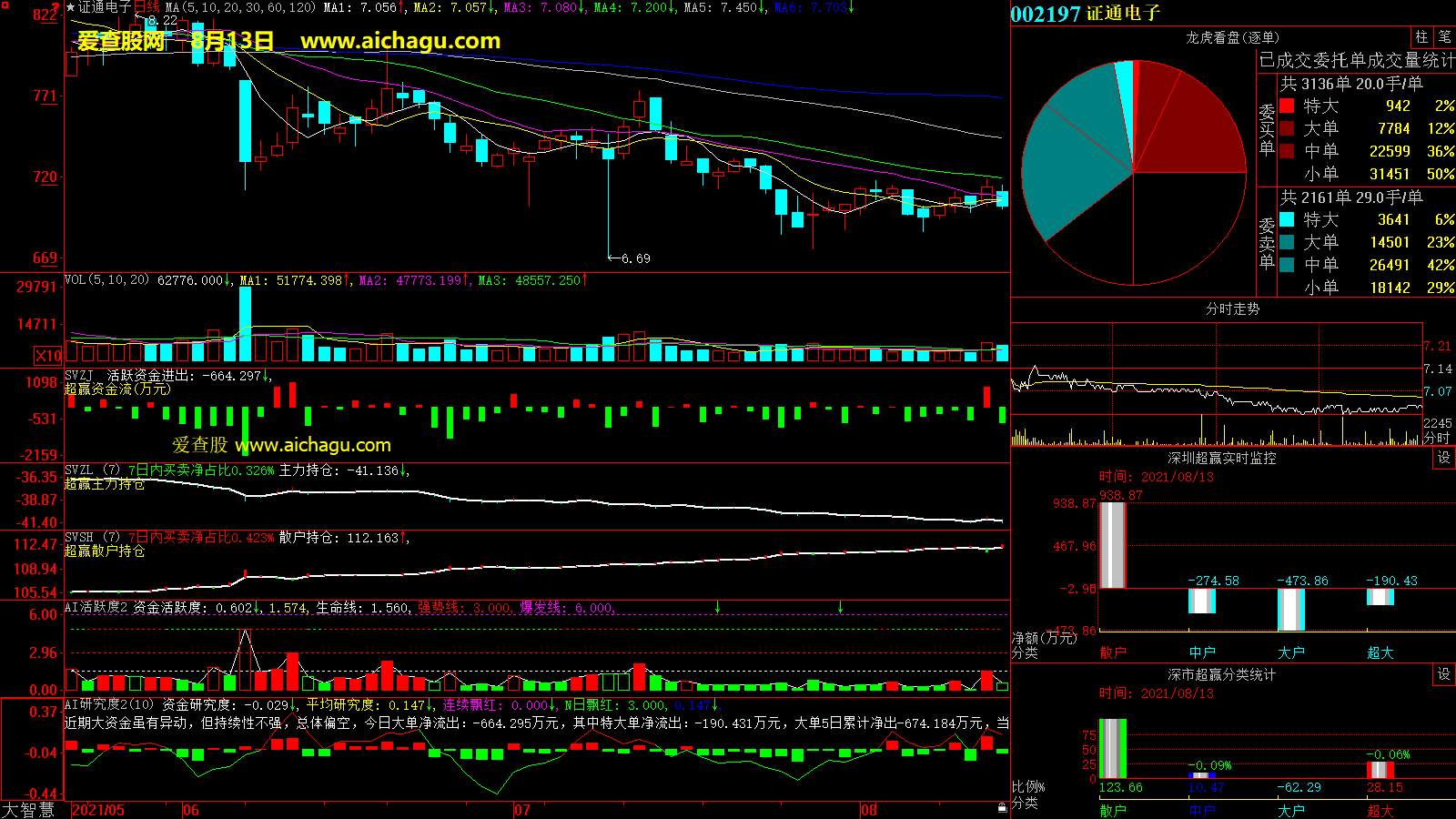Click the 08 month marker on timeline
Viewport: 1456px width, 819px height.
tap(869, 810)
